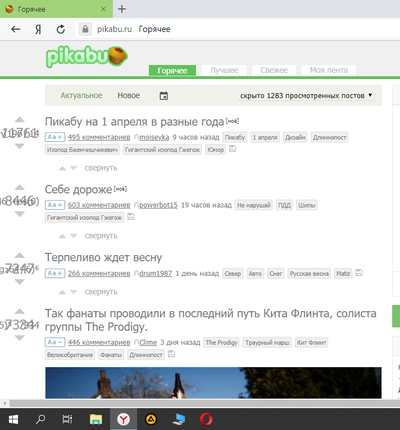This screenshot has width=400, height=430.
Task: Collapse the 'Терпеливо ждет весну' post via свернуть
Action: point(101,292)
